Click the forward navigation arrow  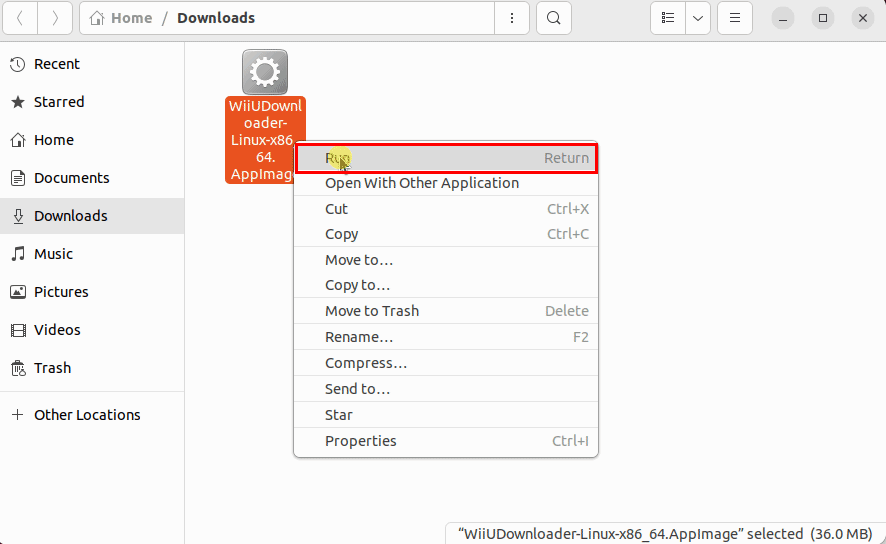[x=55, y=18]
